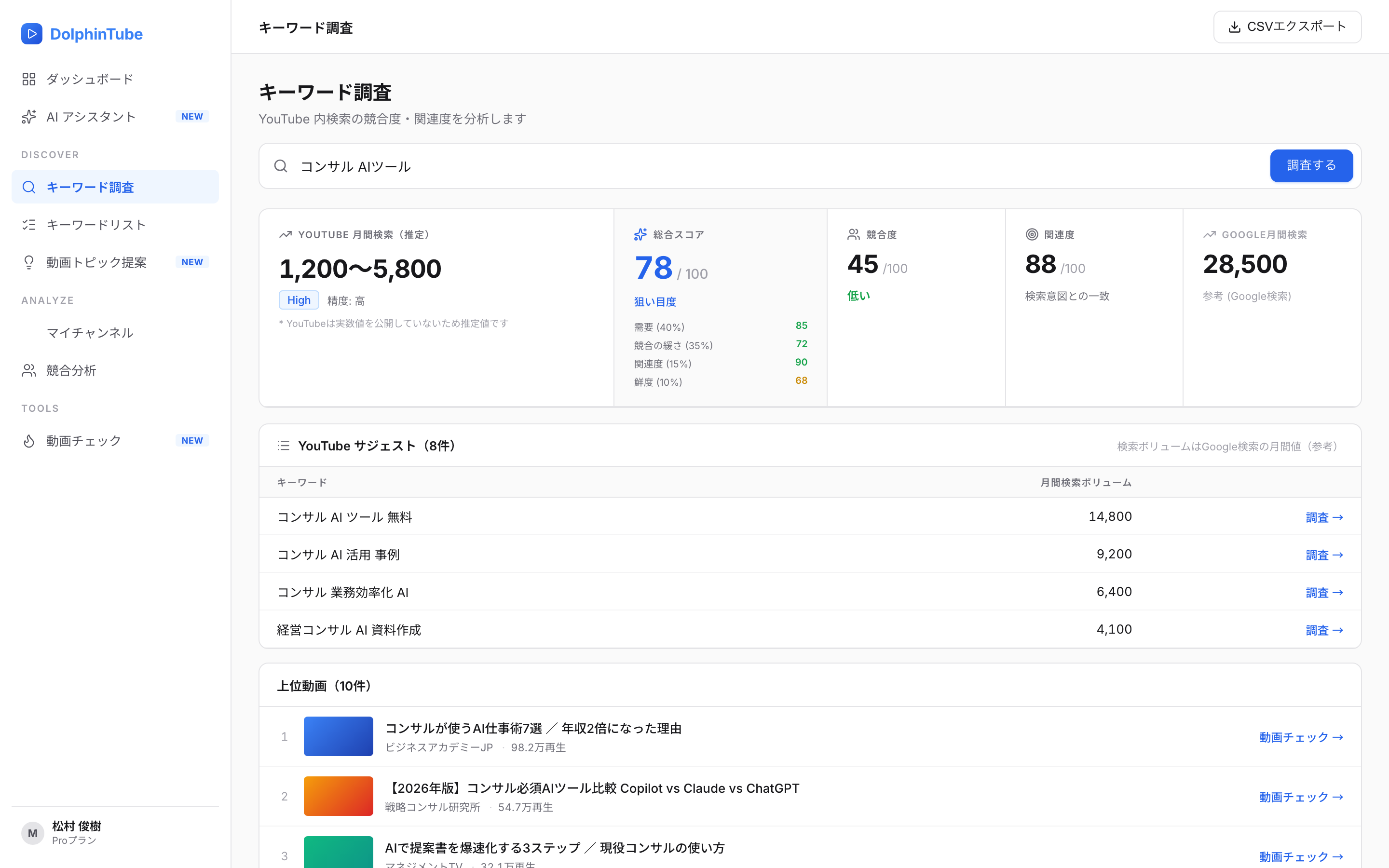
Task: Navigate to 競合分析
Action: pos(115,370)
